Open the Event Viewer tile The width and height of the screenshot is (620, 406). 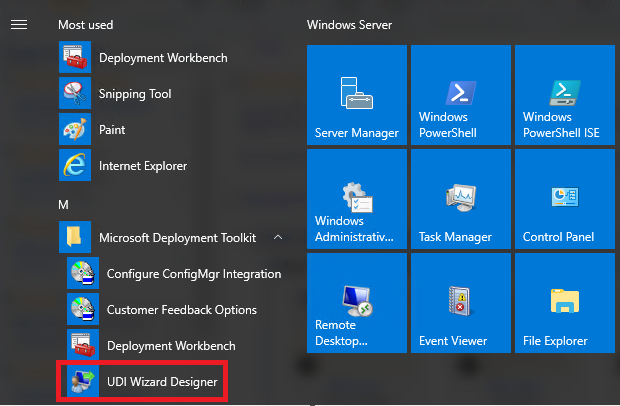461,303
